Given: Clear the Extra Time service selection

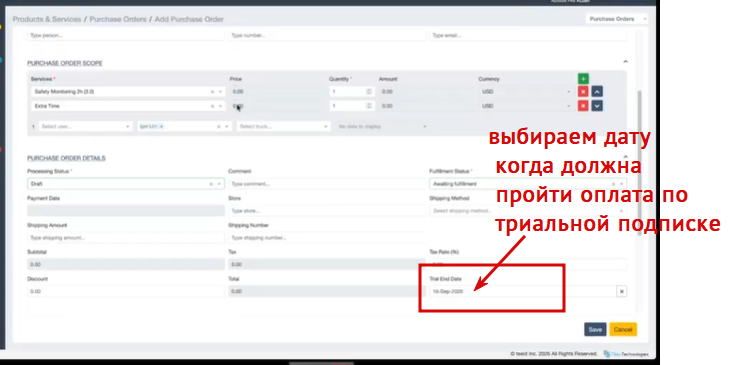Looking at the screenshot, I should [212, 106].
